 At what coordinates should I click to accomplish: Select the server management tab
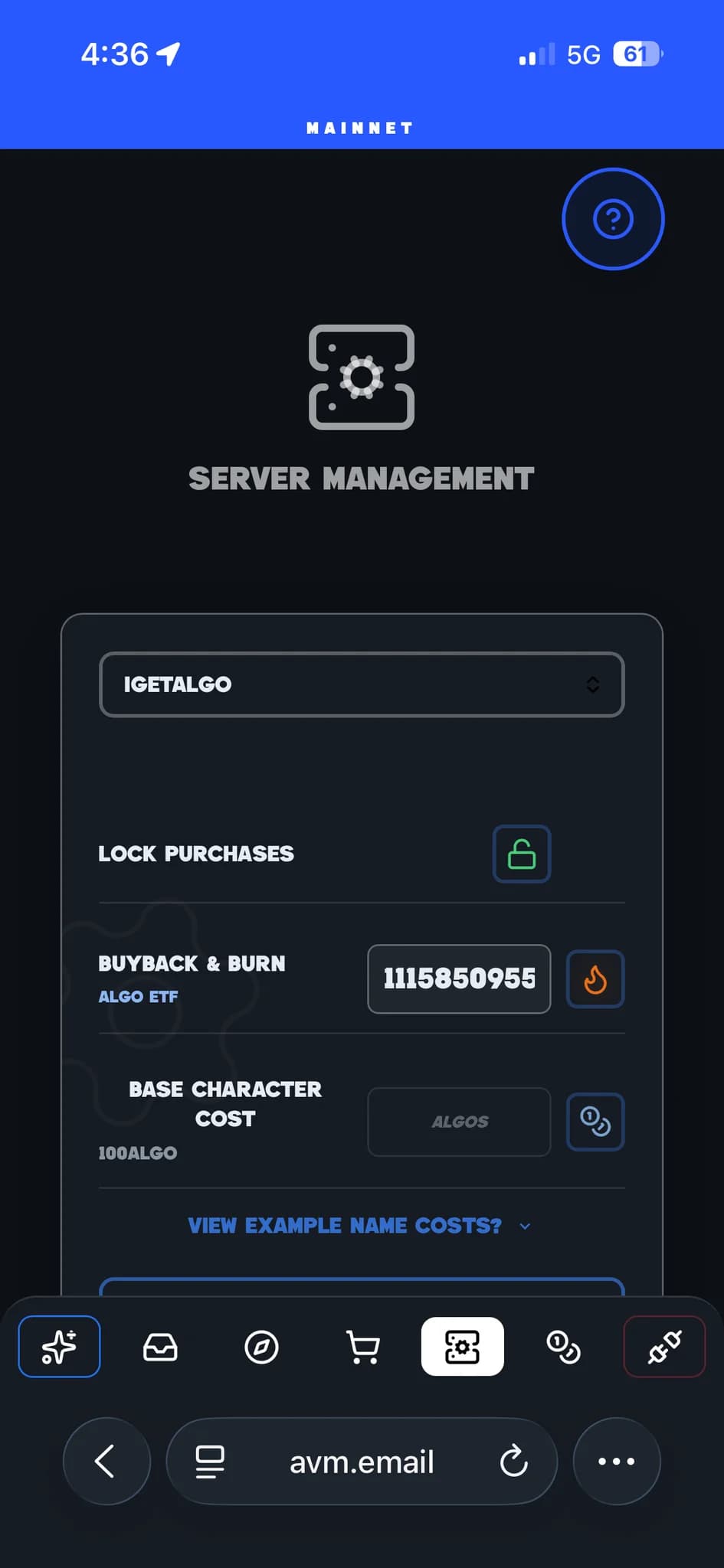(x=462, y=1347)
